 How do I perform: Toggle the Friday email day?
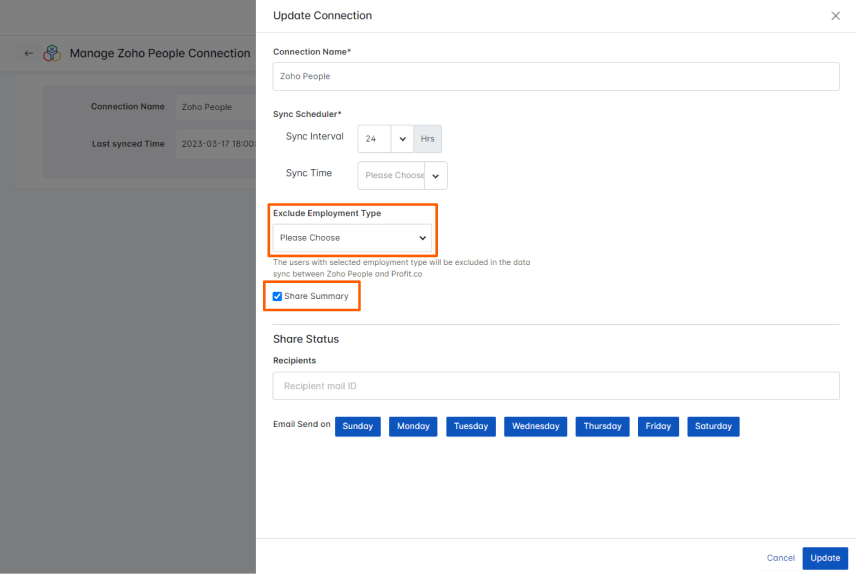coord(658,426)
